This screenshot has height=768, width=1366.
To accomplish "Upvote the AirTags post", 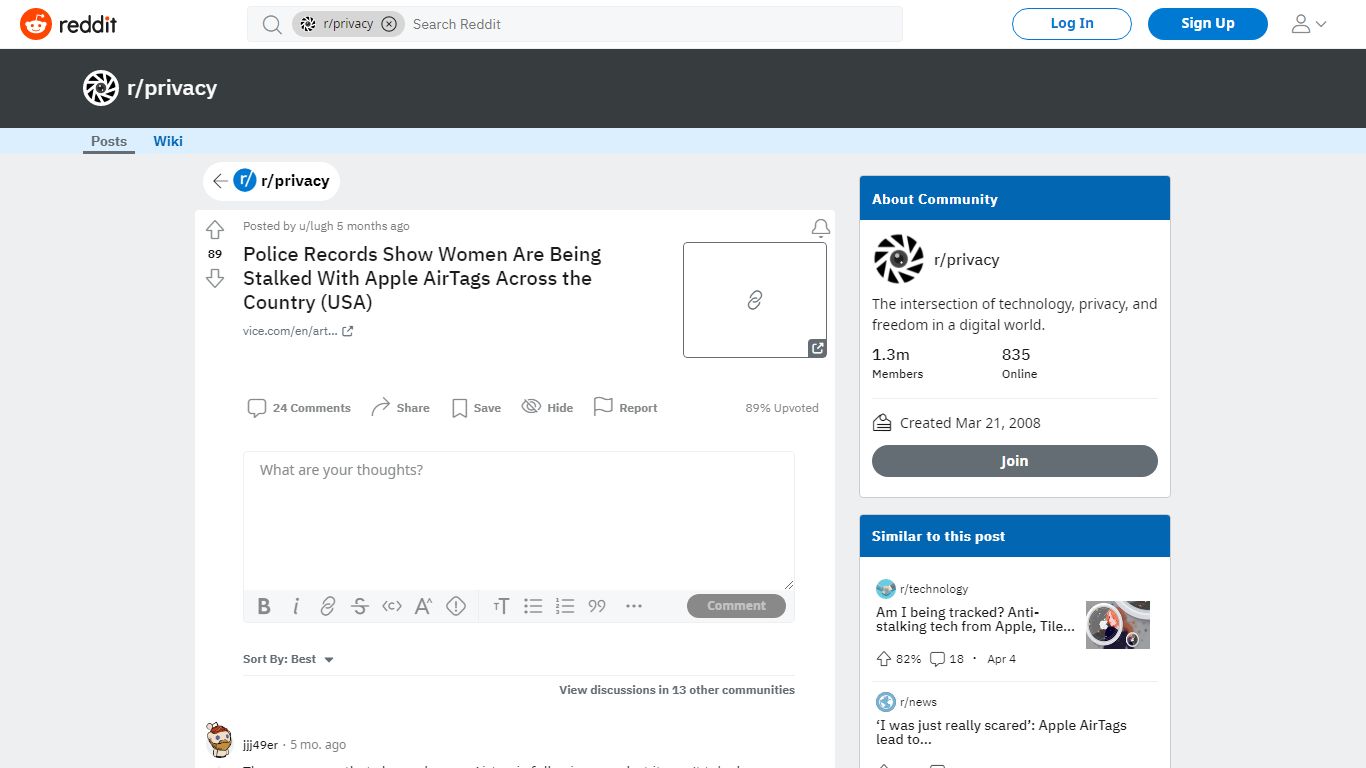I will pyautogui.click(x=215, y=230).
